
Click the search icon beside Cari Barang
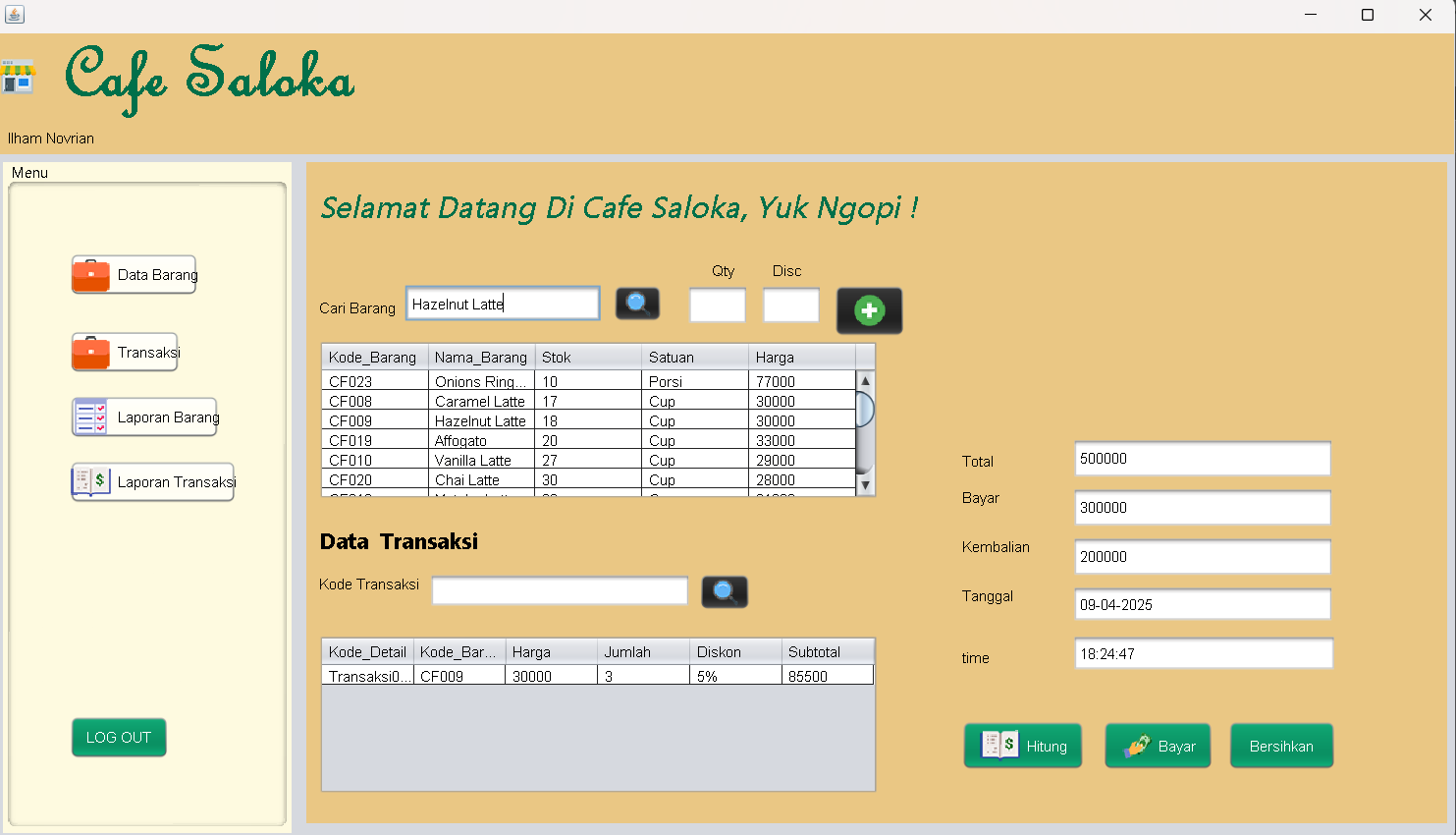click(637, 304)
